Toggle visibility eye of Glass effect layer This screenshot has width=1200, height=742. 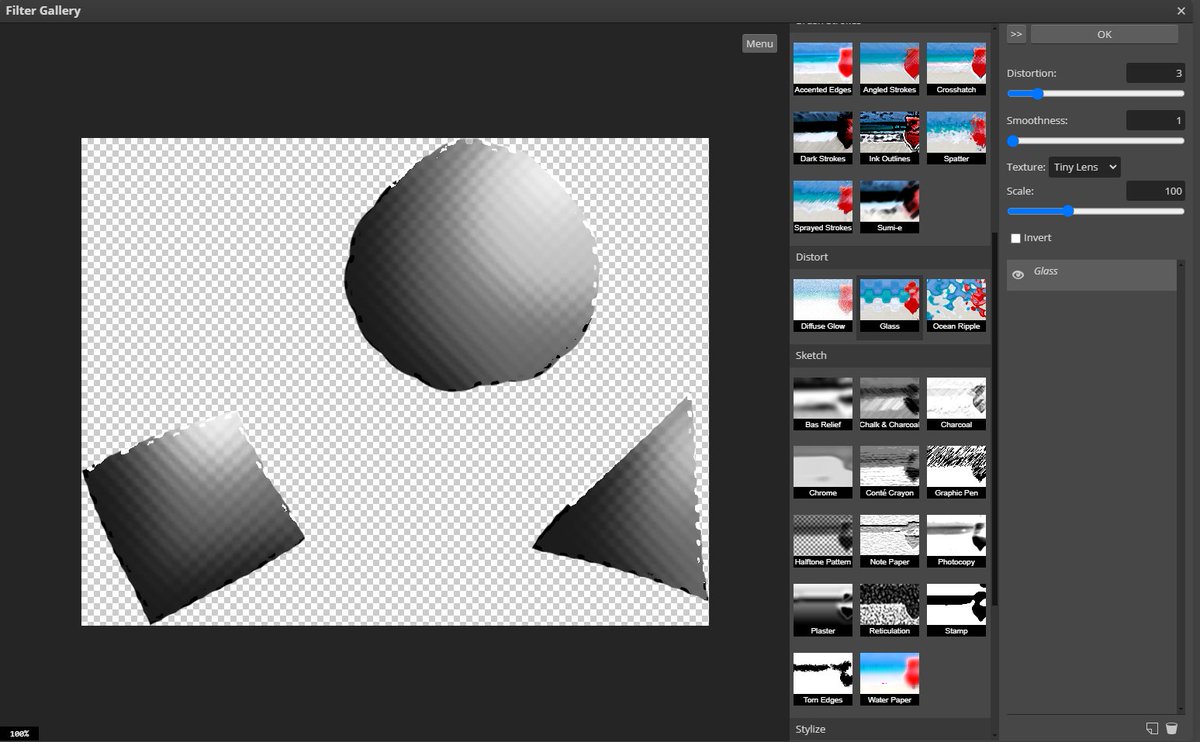click(1018, 275)
